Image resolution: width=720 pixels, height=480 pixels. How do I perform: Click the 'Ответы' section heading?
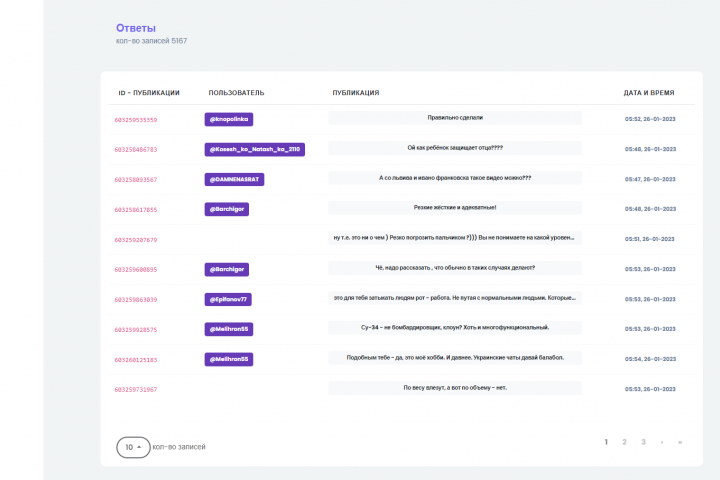pyautogui.click(x=136, y=28)
